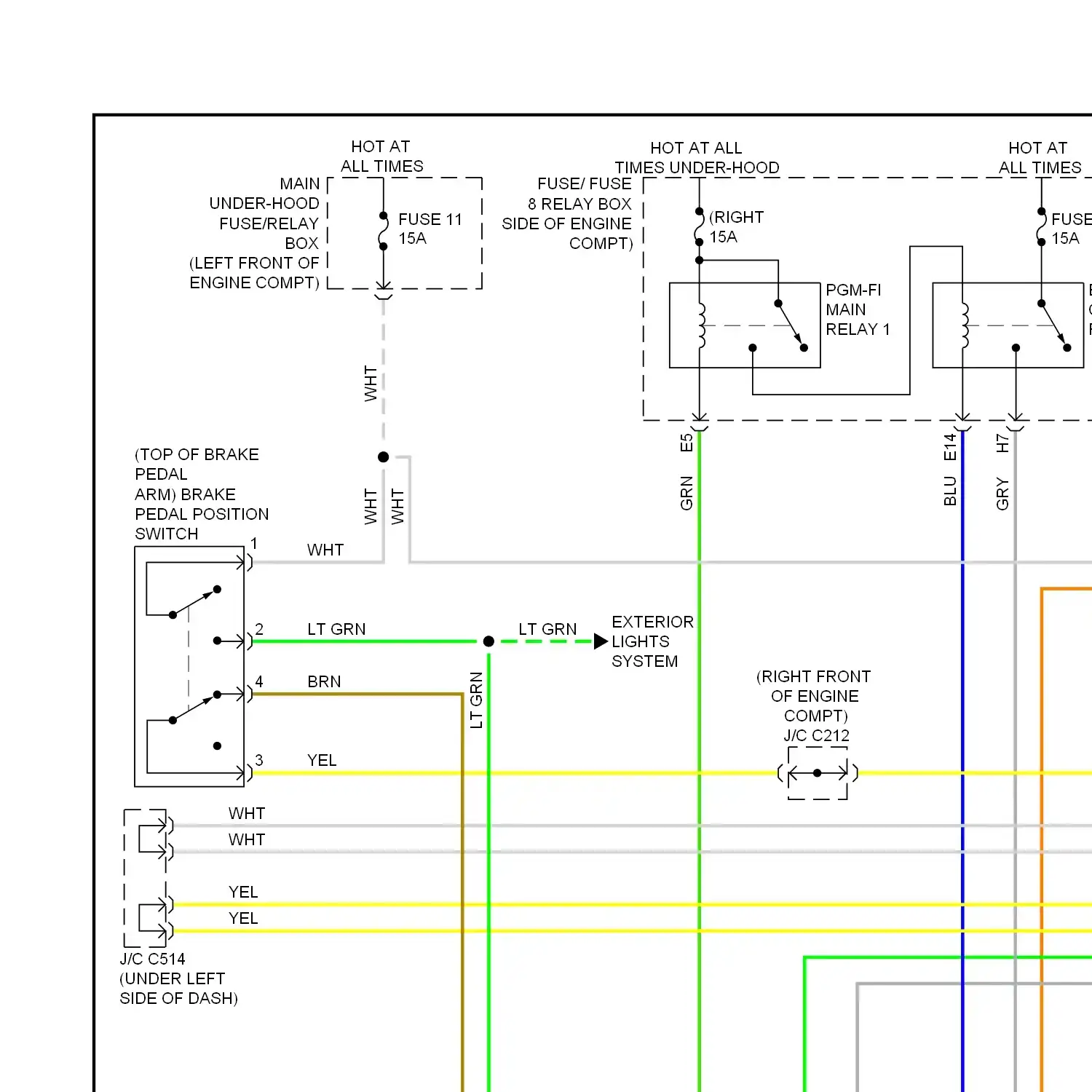Click the vertical BLU wire label
Screen dimensions: 1092x1092
click(949, 491)
